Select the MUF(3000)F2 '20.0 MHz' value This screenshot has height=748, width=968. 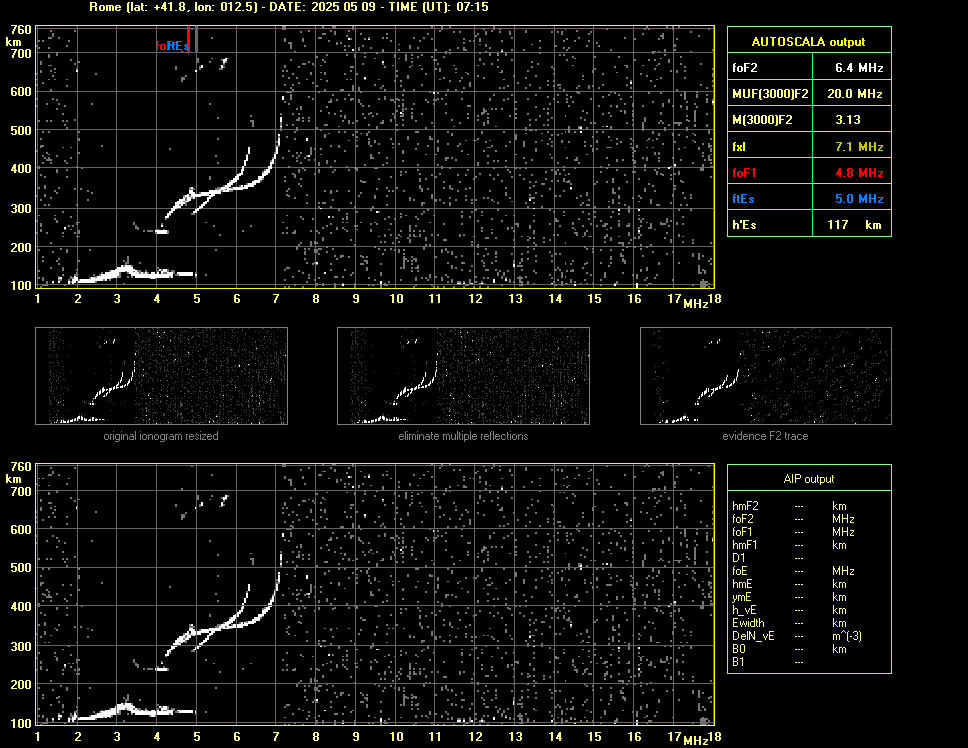tap(854, 94)
